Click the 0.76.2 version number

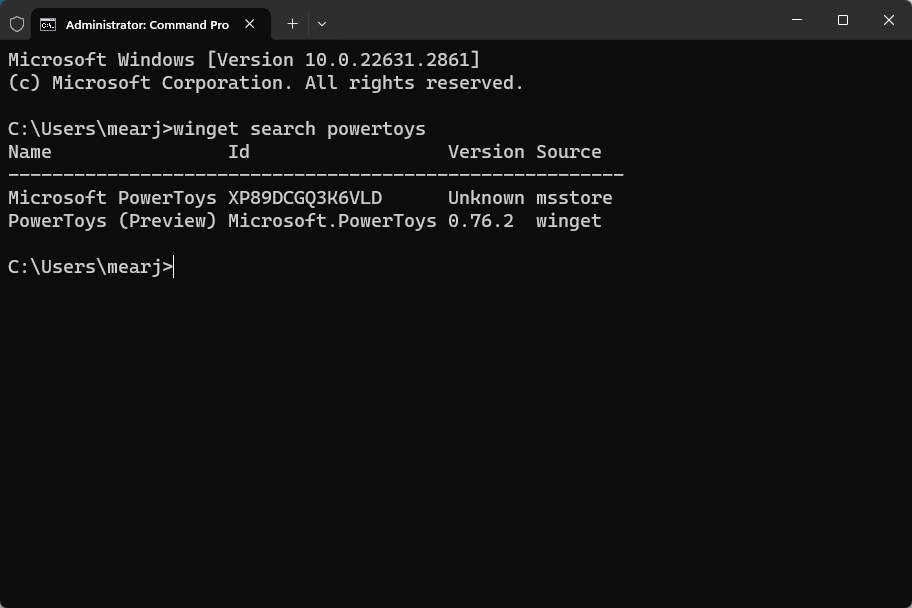click(x=480, y=221)
